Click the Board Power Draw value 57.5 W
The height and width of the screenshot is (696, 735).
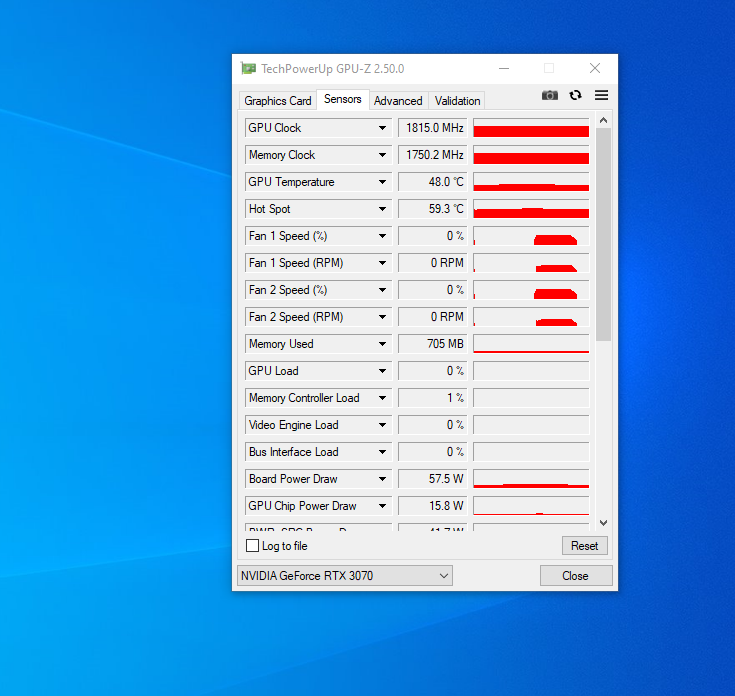point(433,479)
